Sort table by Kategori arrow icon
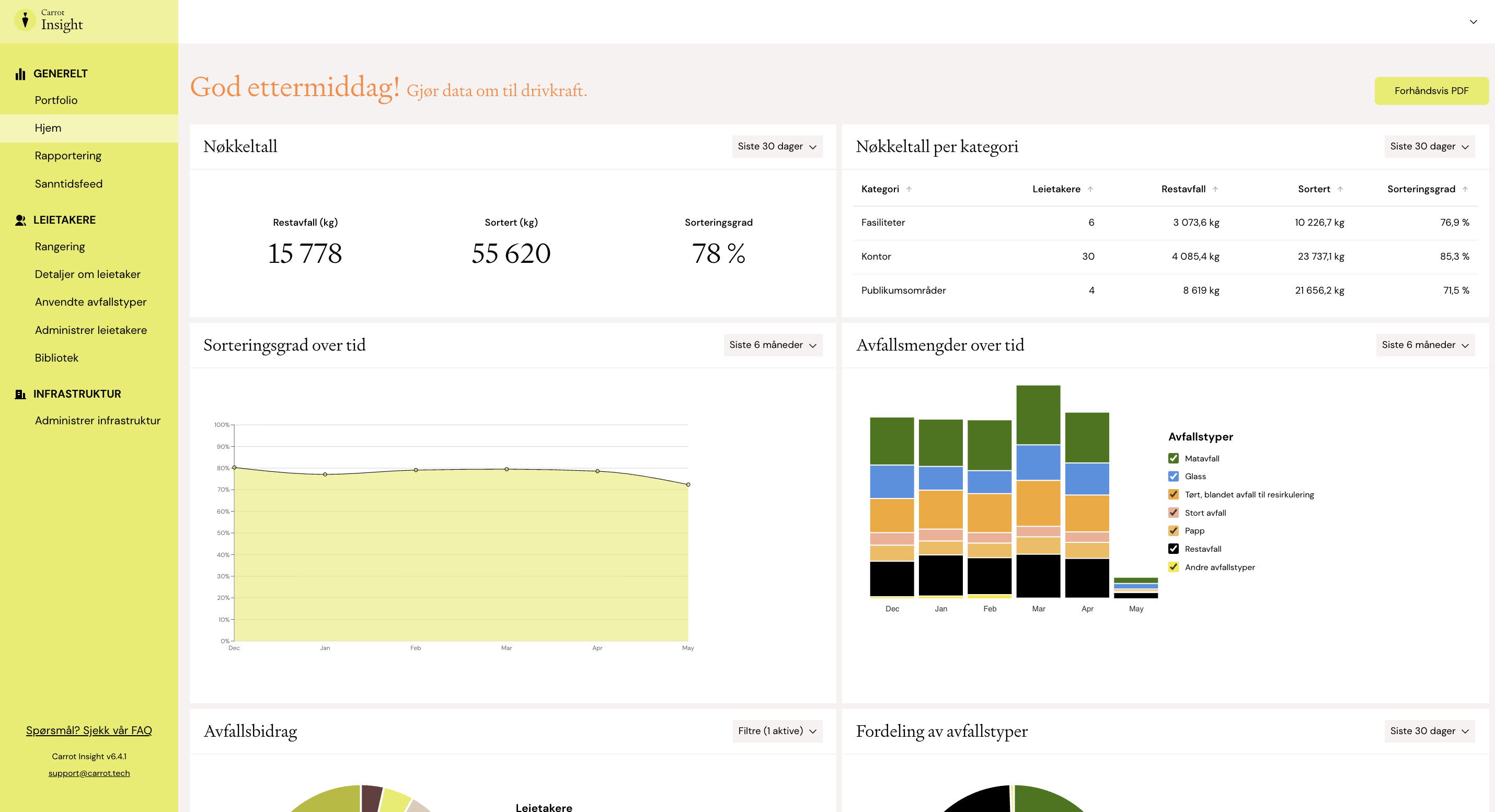The image size is (1495, 812). point(909,189)
